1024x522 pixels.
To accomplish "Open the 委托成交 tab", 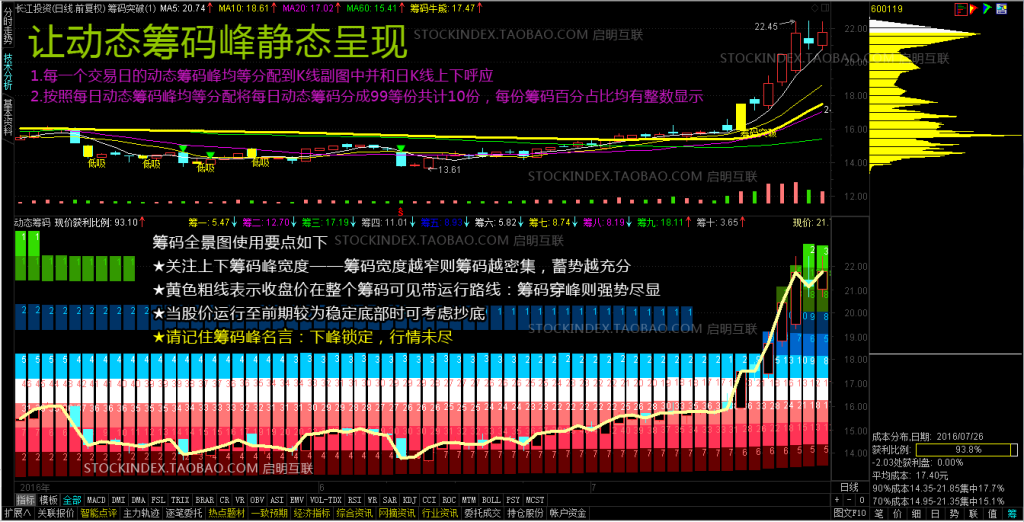I will (483, 514).
